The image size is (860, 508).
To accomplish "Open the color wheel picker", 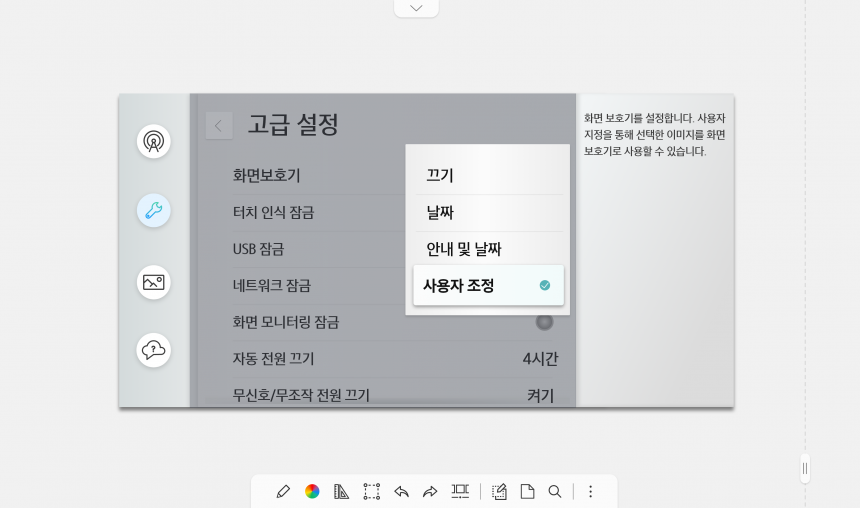I will coord(312,491).
